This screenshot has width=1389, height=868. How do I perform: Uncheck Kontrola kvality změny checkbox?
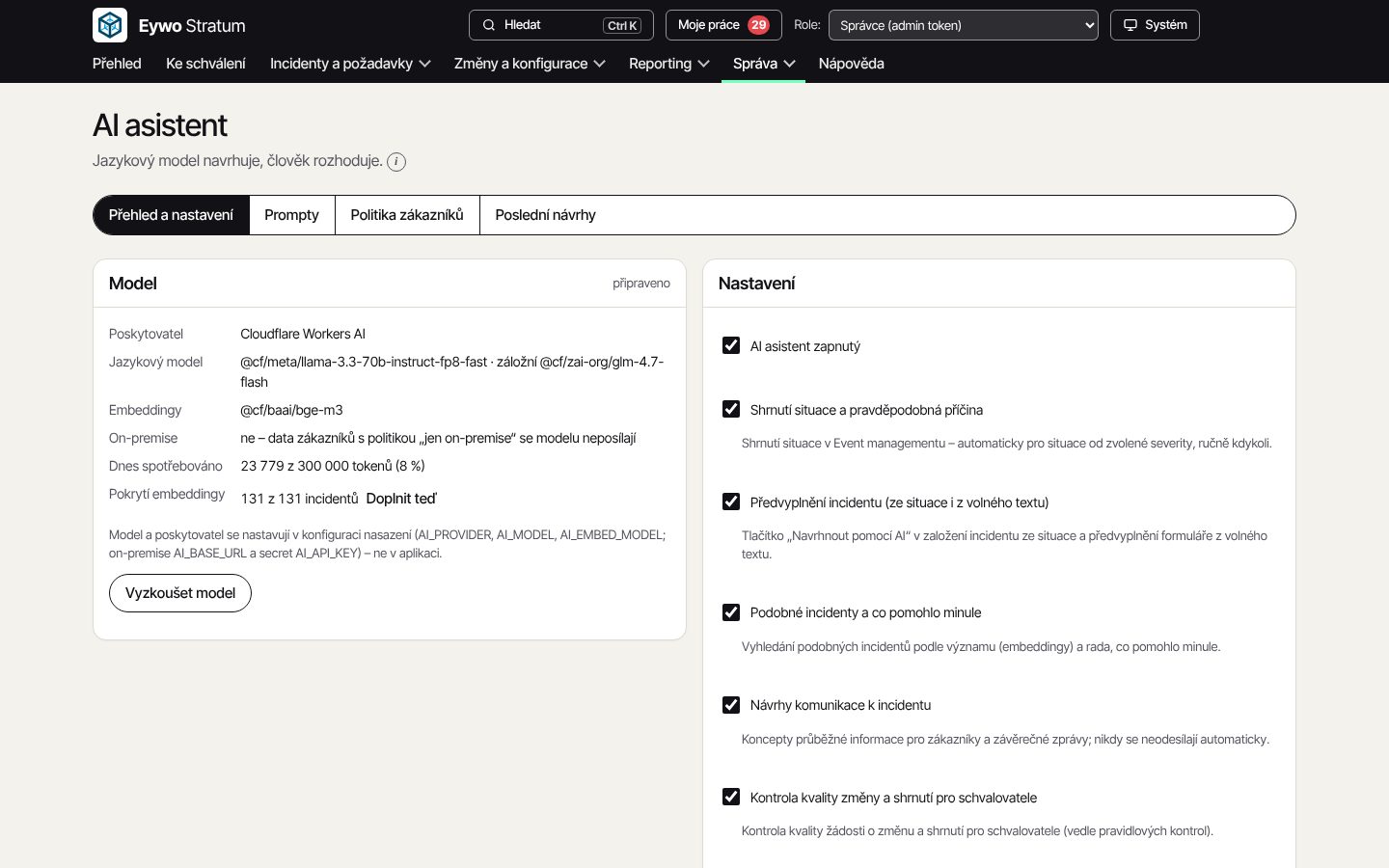pos(731,797)
